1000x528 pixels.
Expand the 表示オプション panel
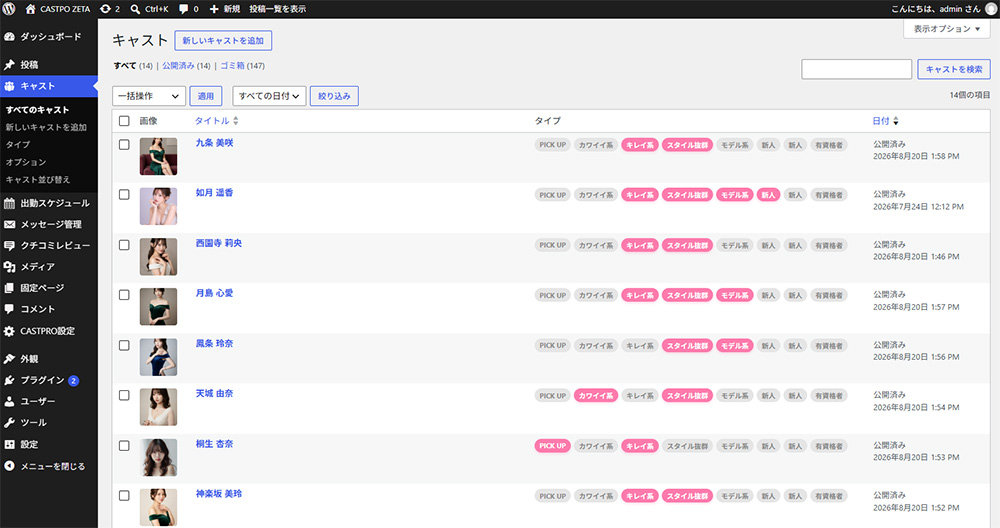946,29
